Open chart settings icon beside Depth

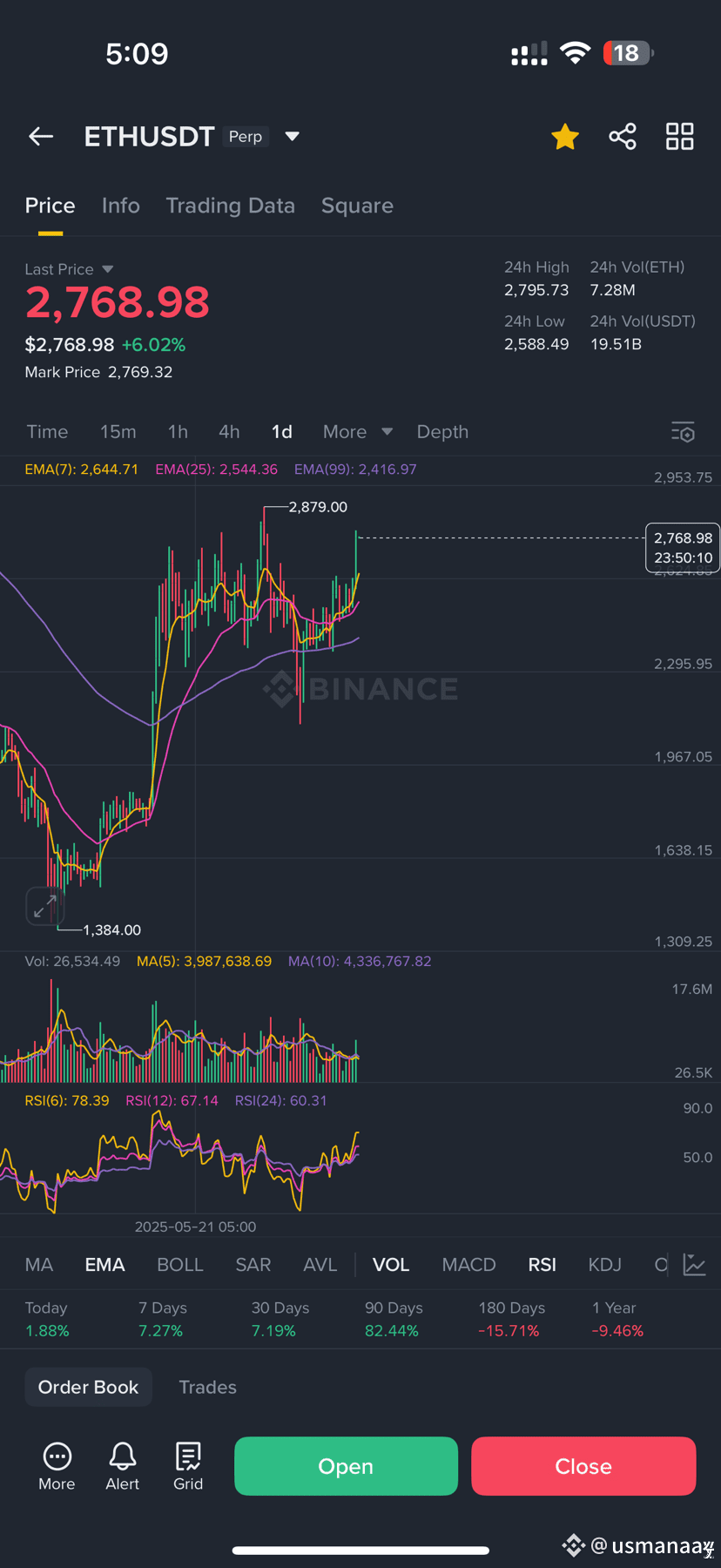[x=683, y=432]
